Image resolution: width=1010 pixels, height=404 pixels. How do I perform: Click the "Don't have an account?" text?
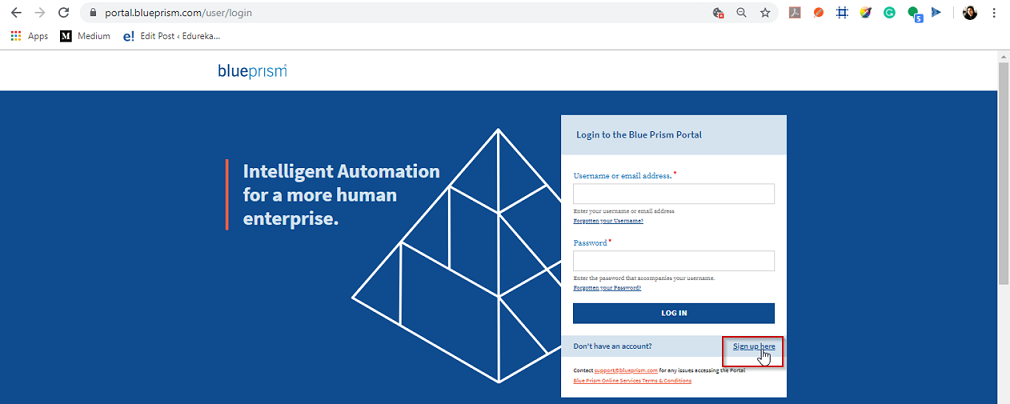(613, 347)
